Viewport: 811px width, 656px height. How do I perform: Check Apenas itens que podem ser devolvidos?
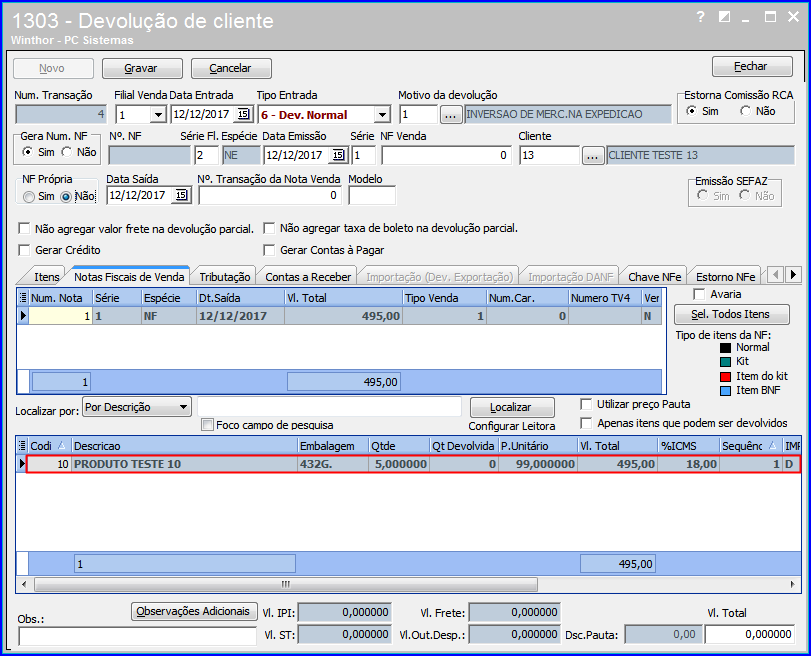click(586, 423)
